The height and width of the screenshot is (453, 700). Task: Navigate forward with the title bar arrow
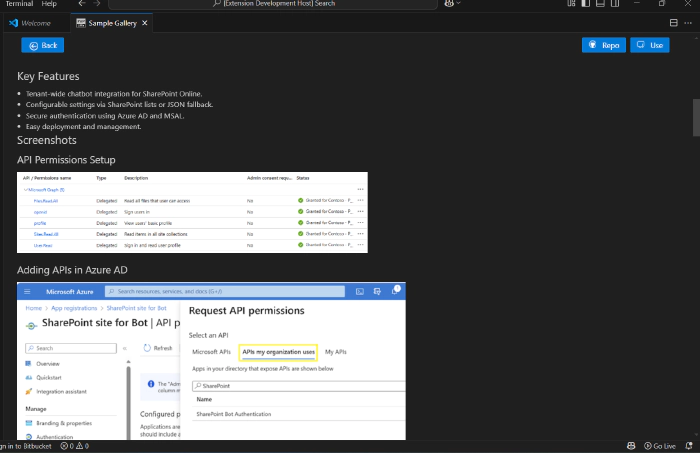pos(97,4)
